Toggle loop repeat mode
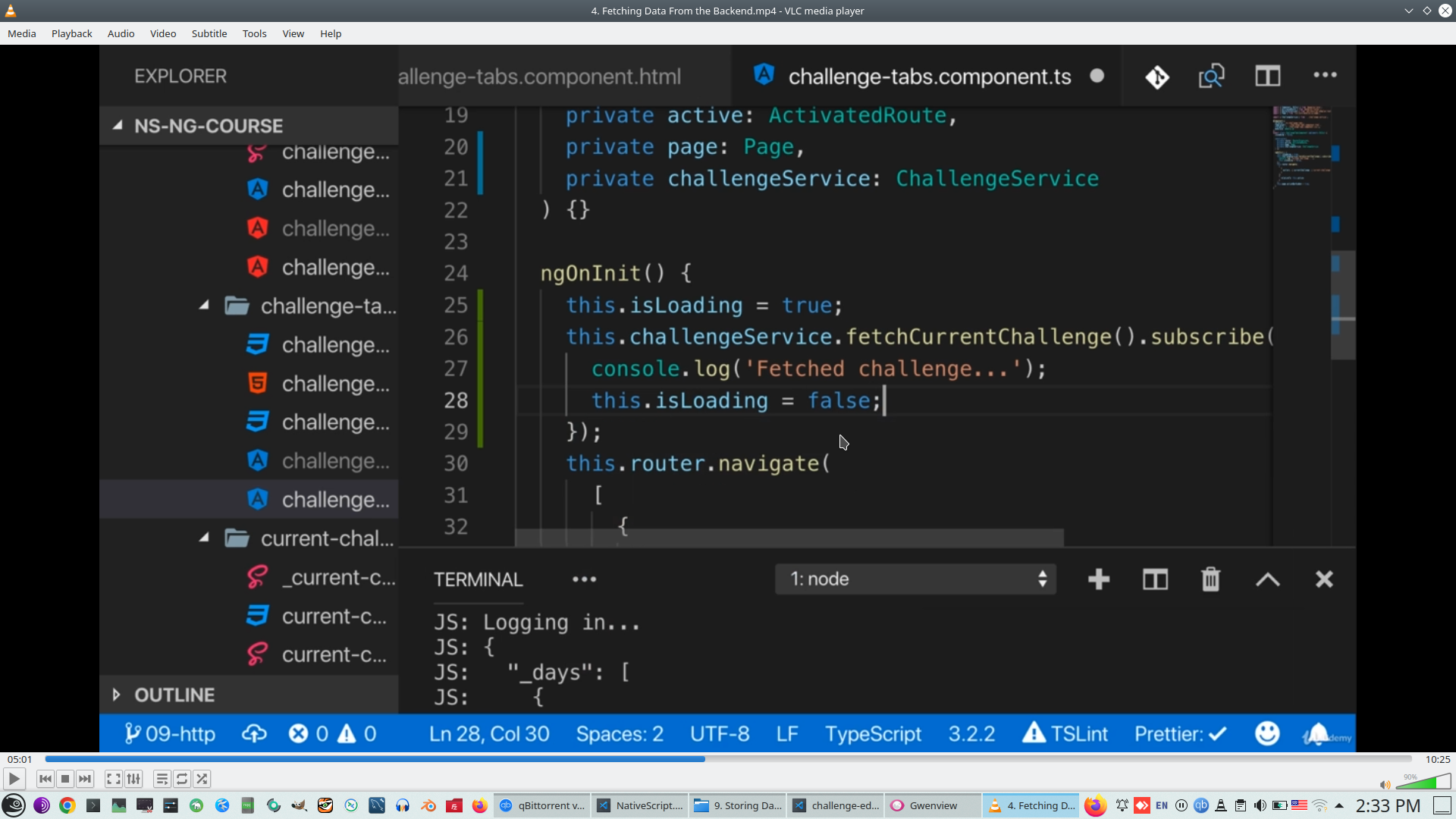1456x819 pixels. [182, 779]
